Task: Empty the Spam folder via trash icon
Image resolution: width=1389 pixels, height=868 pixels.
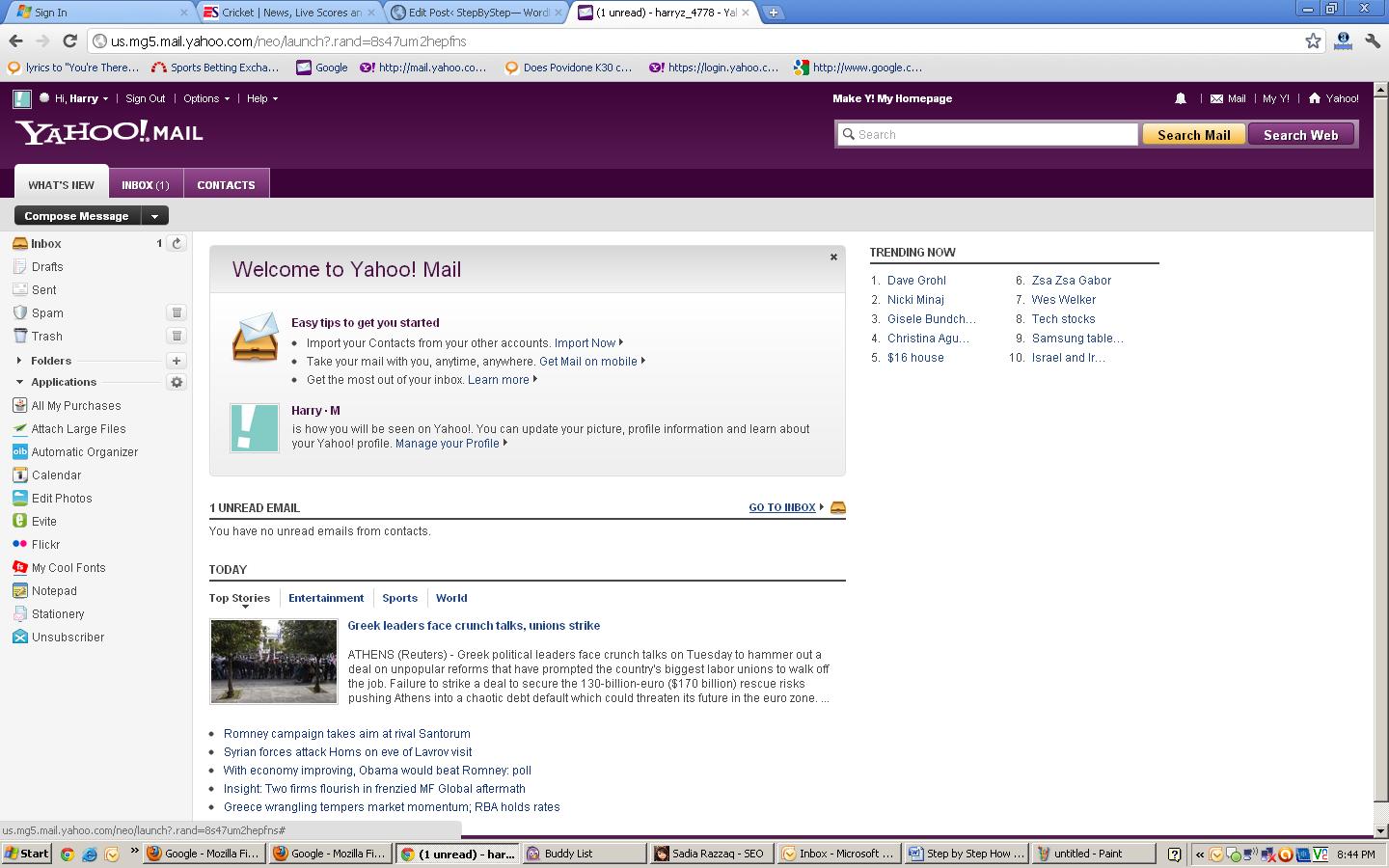Action: pyautogui.click(x=177, y=312)
